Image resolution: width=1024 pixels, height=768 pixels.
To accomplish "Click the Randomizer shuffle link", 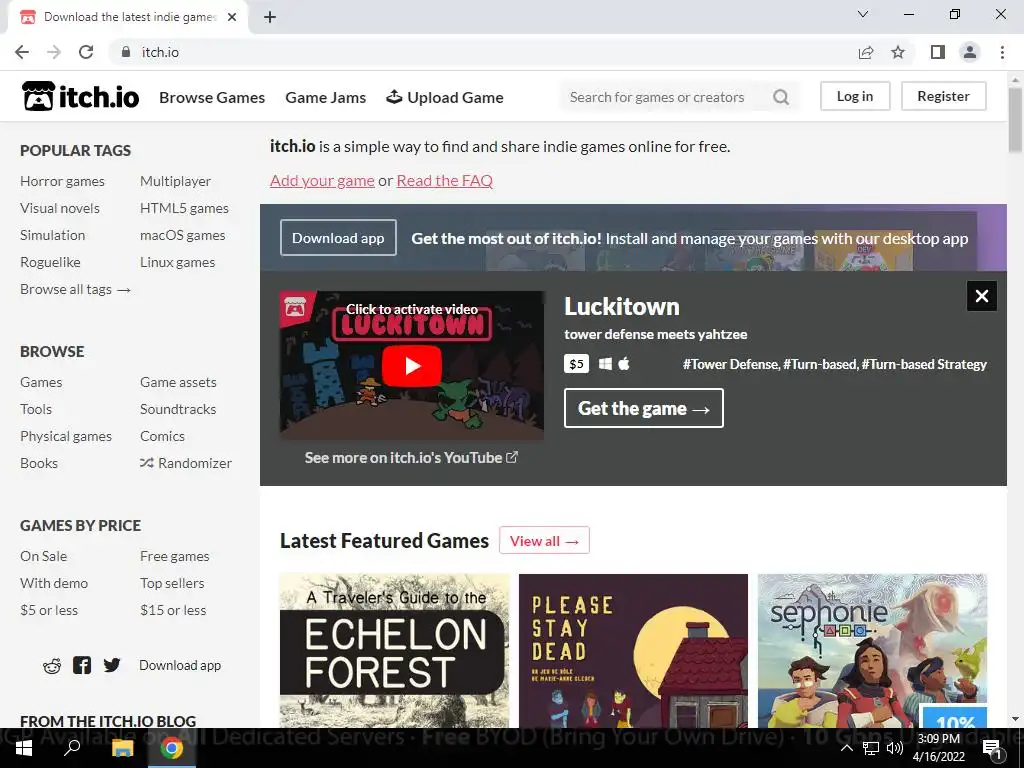I will 185,463.
